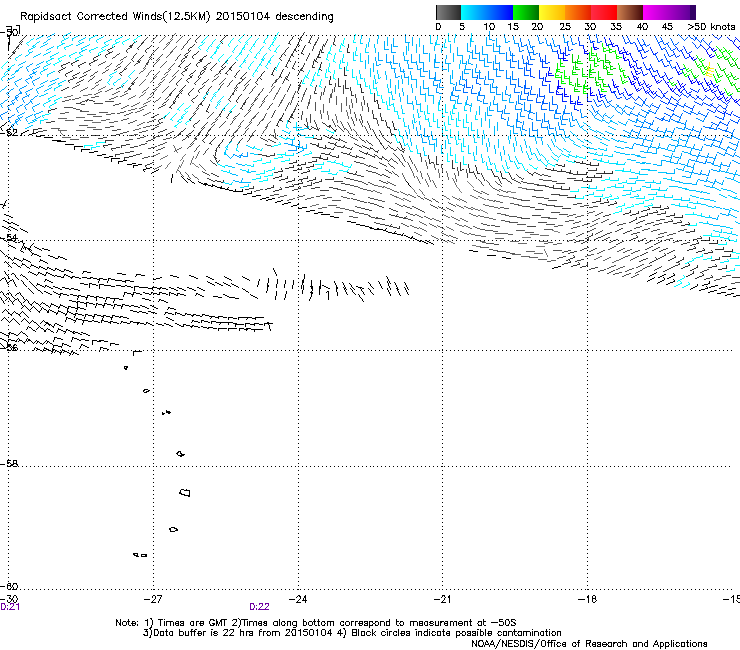Image resolution: width=740 pixels, height=650 pixels.
Task: Click the '-60' latitude axis label
Action: click(9, 587)
